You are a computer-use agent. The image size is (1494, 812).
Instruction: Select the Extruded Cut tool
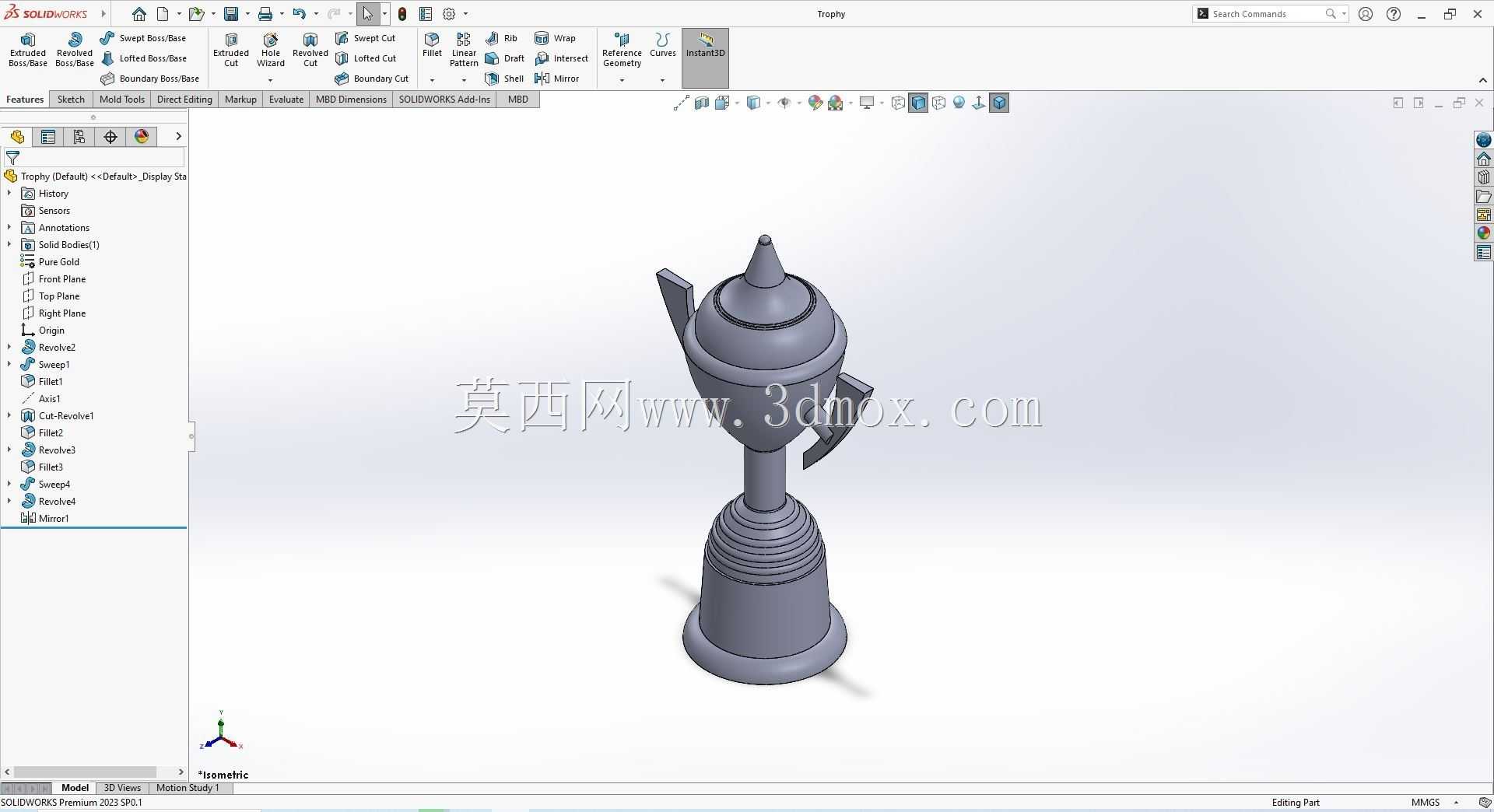(x=231, y=50)
